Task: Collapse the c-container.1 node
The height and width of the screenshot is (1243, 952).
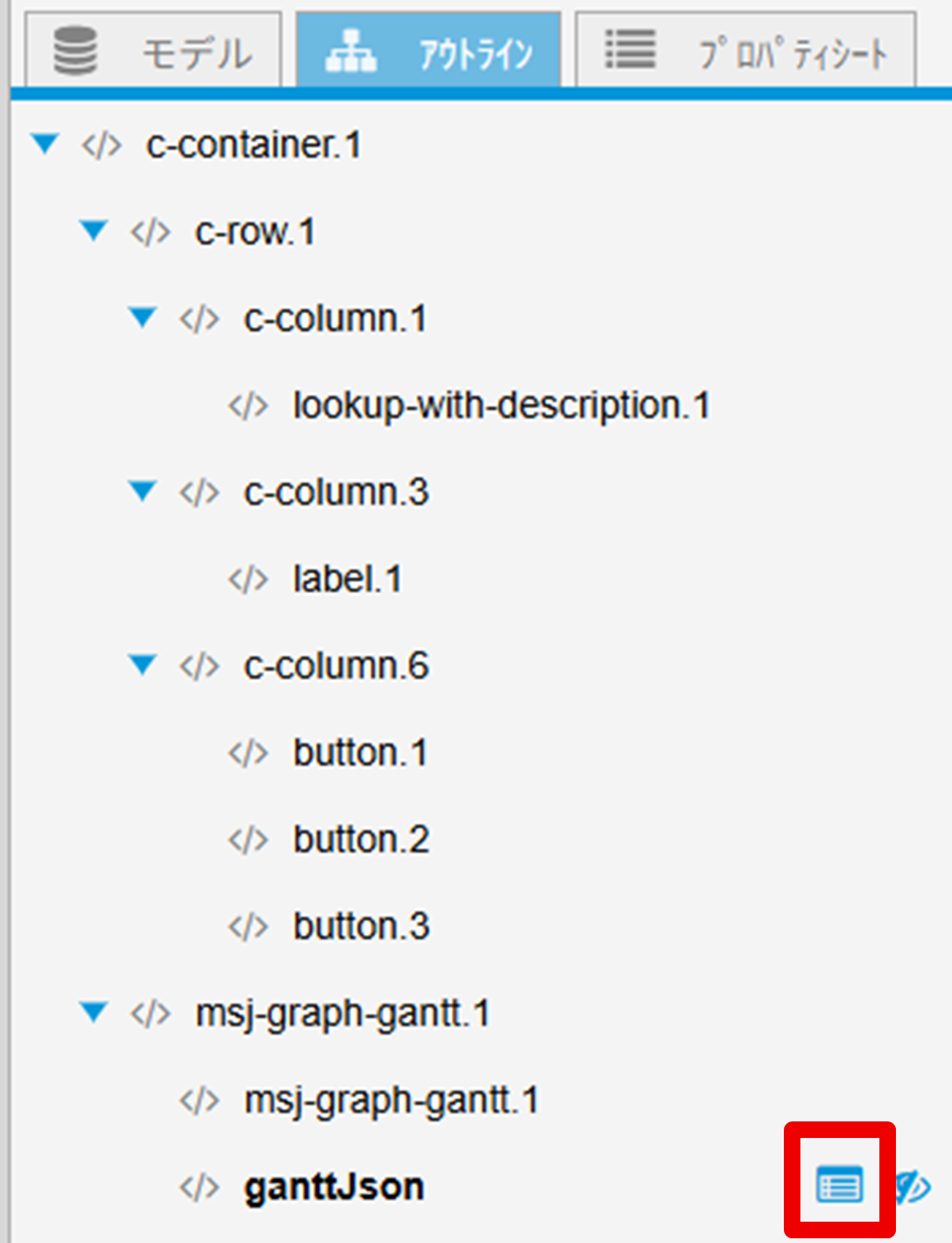Action: tap(45, 144)
